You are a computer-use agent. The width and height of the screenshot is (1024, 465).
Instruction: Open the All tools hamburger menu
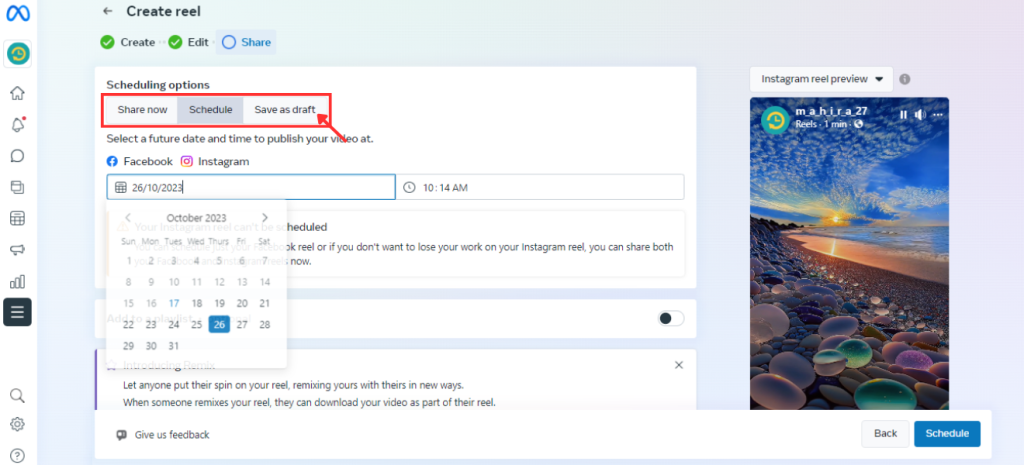[18, 312]
